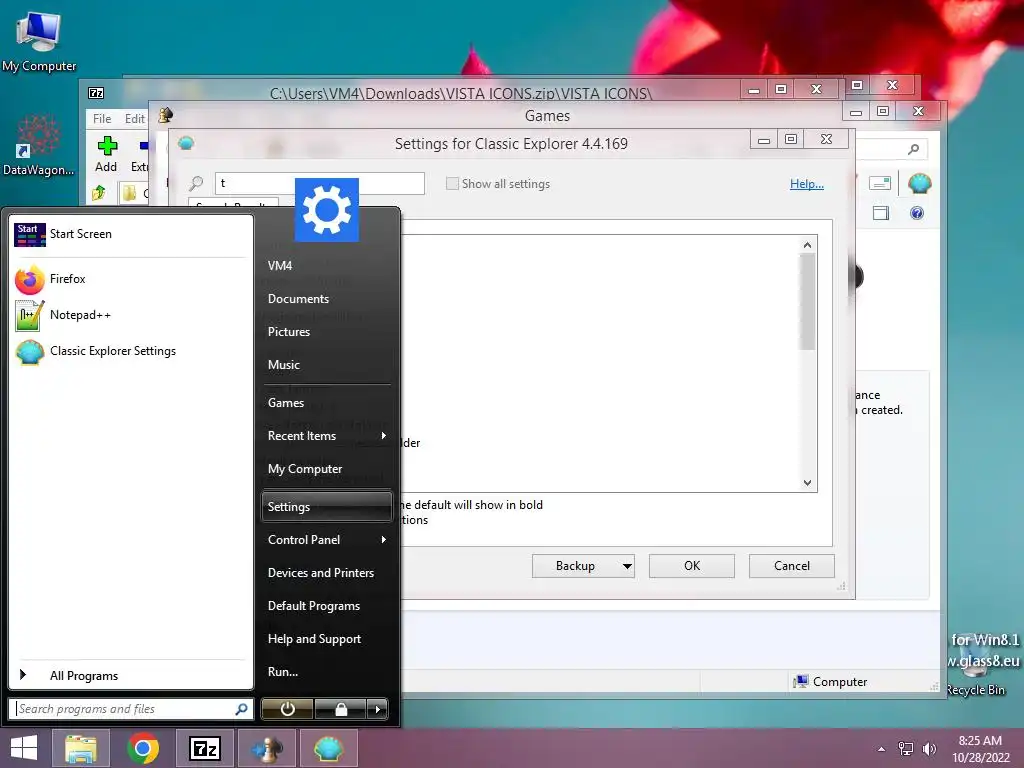Open Settings in start menu
The image size is (1024, 768).
coord(327,507)
